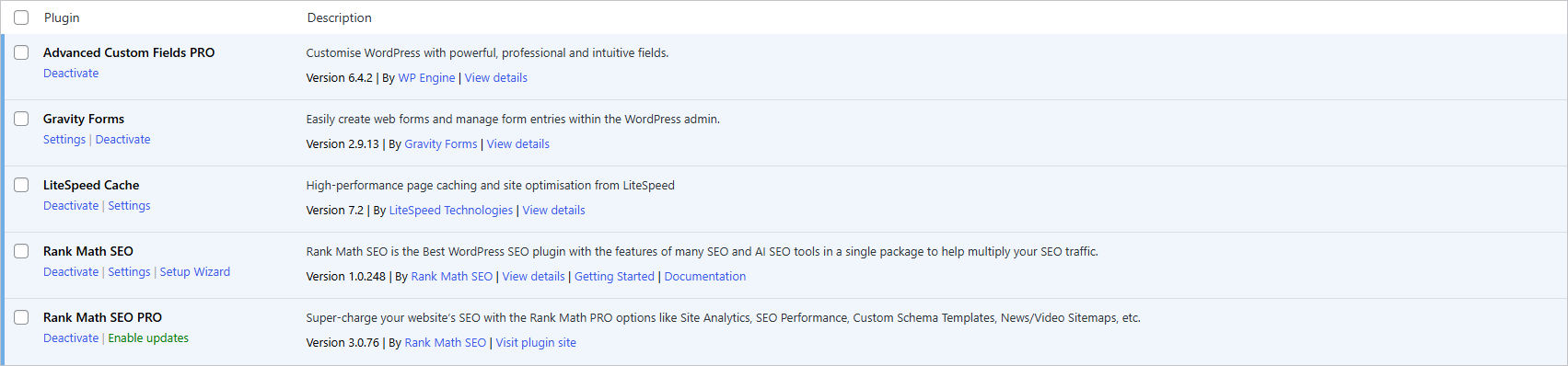
Task: Click the LiteSpeed Cache plugin name
Action: [x=91, y=185]
